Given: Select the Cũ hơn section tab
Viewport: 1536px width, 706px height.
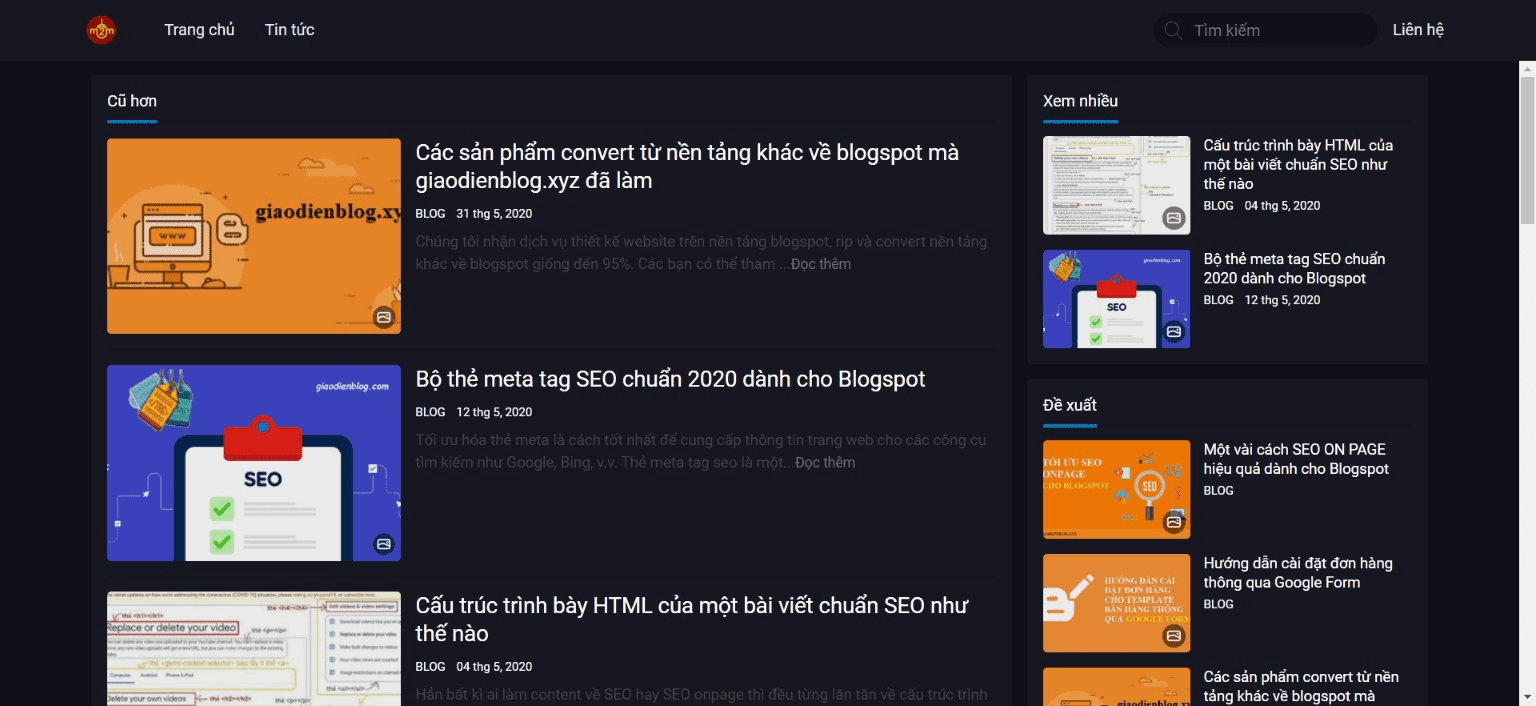Looking at the screenshot, I should (132, 101).
